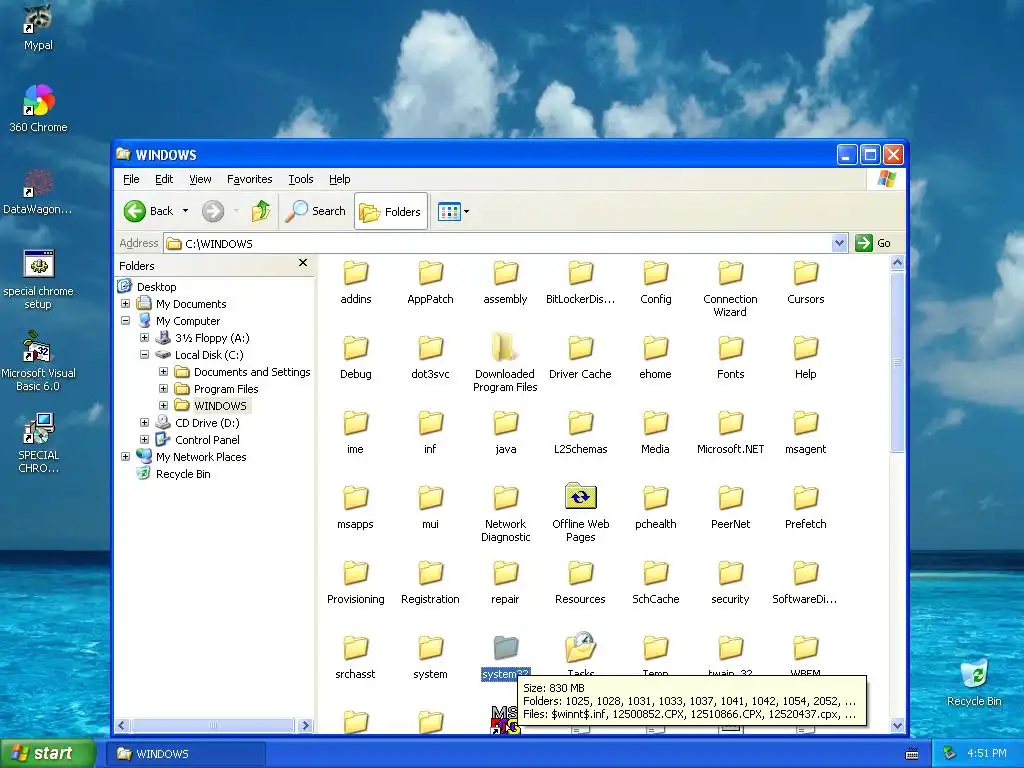Open the Recycle Bin on desktop
This screenshot has width=1024, height=768.
[974, 682]
